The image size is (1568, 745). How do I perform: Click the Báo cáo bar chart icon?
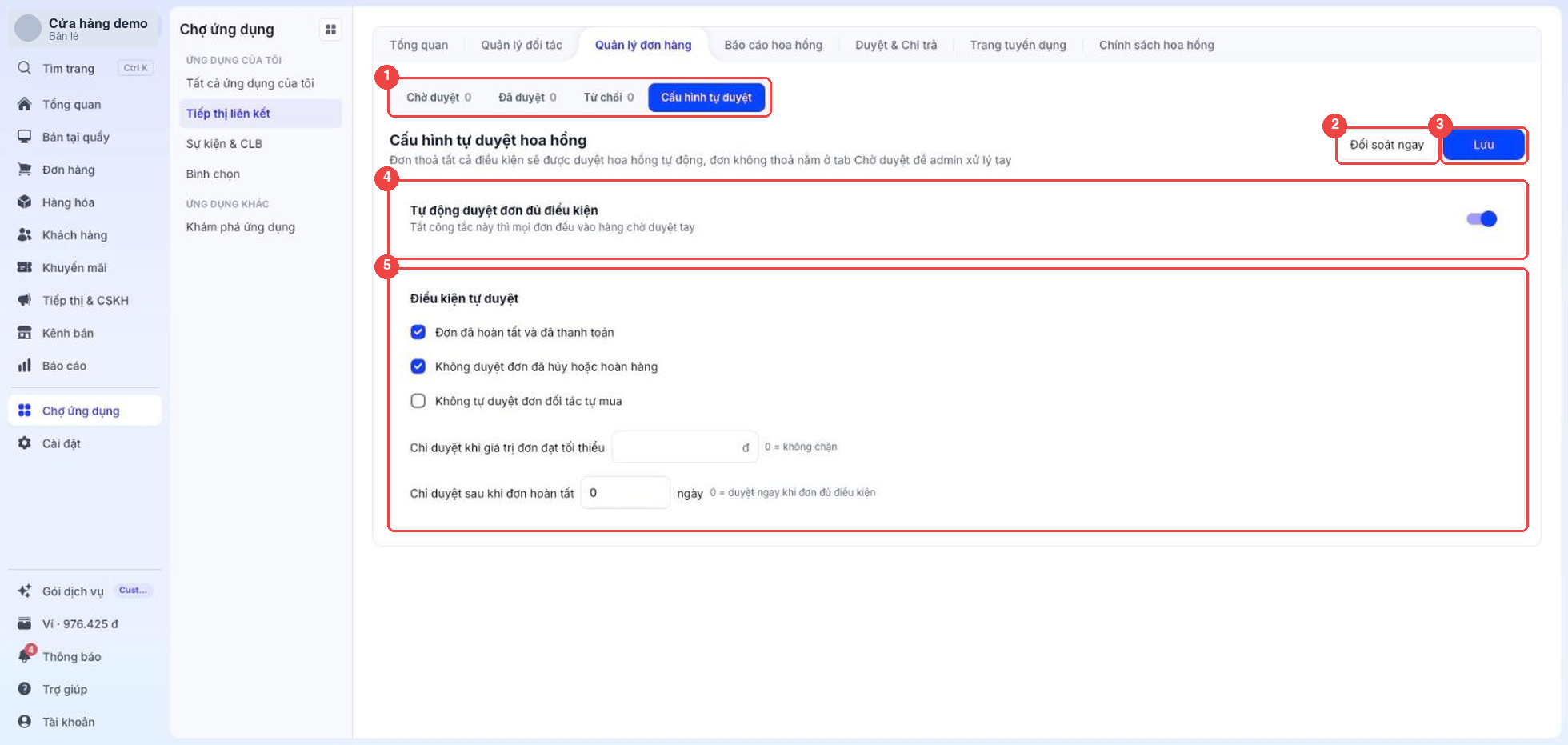[x=25, y=366]
